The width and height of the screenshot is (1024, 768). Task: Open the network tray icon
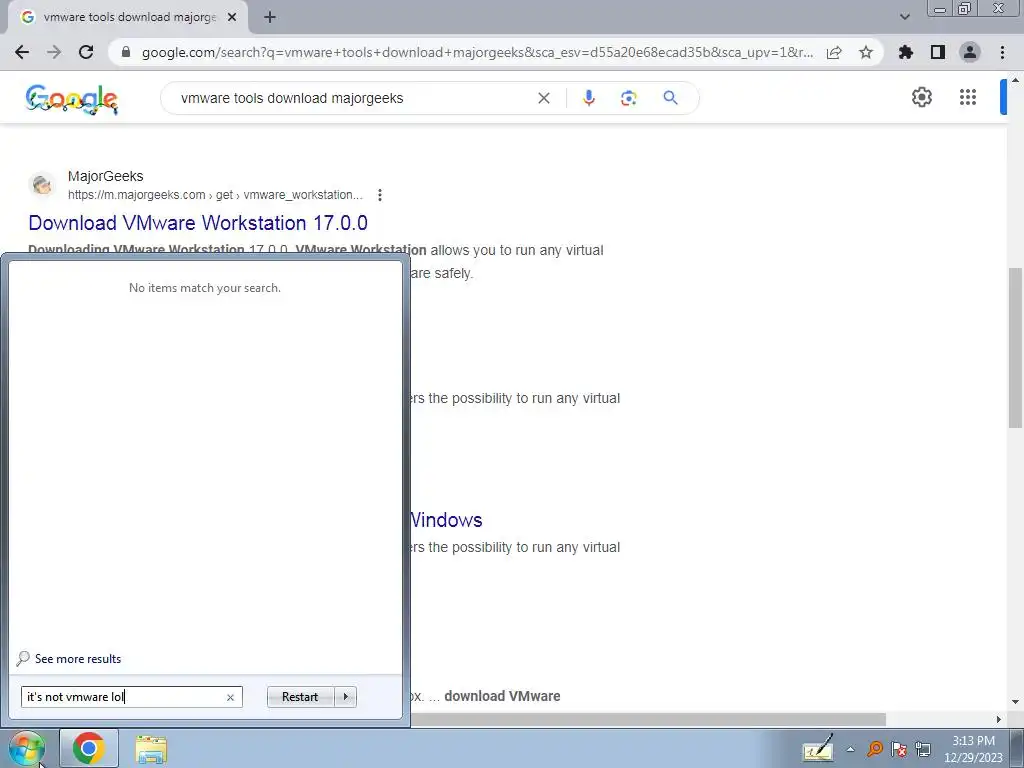pyautogui.click(x=923, y=749)
